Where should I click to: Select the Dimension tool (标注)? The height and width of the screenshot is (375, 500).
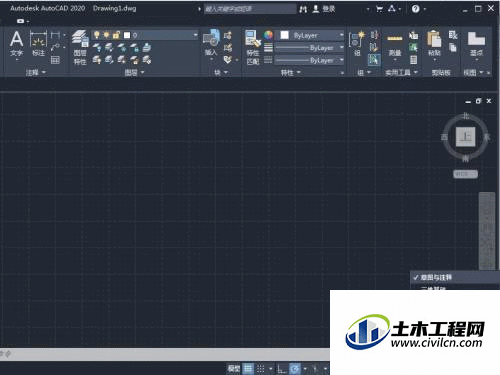pos(38,44)
